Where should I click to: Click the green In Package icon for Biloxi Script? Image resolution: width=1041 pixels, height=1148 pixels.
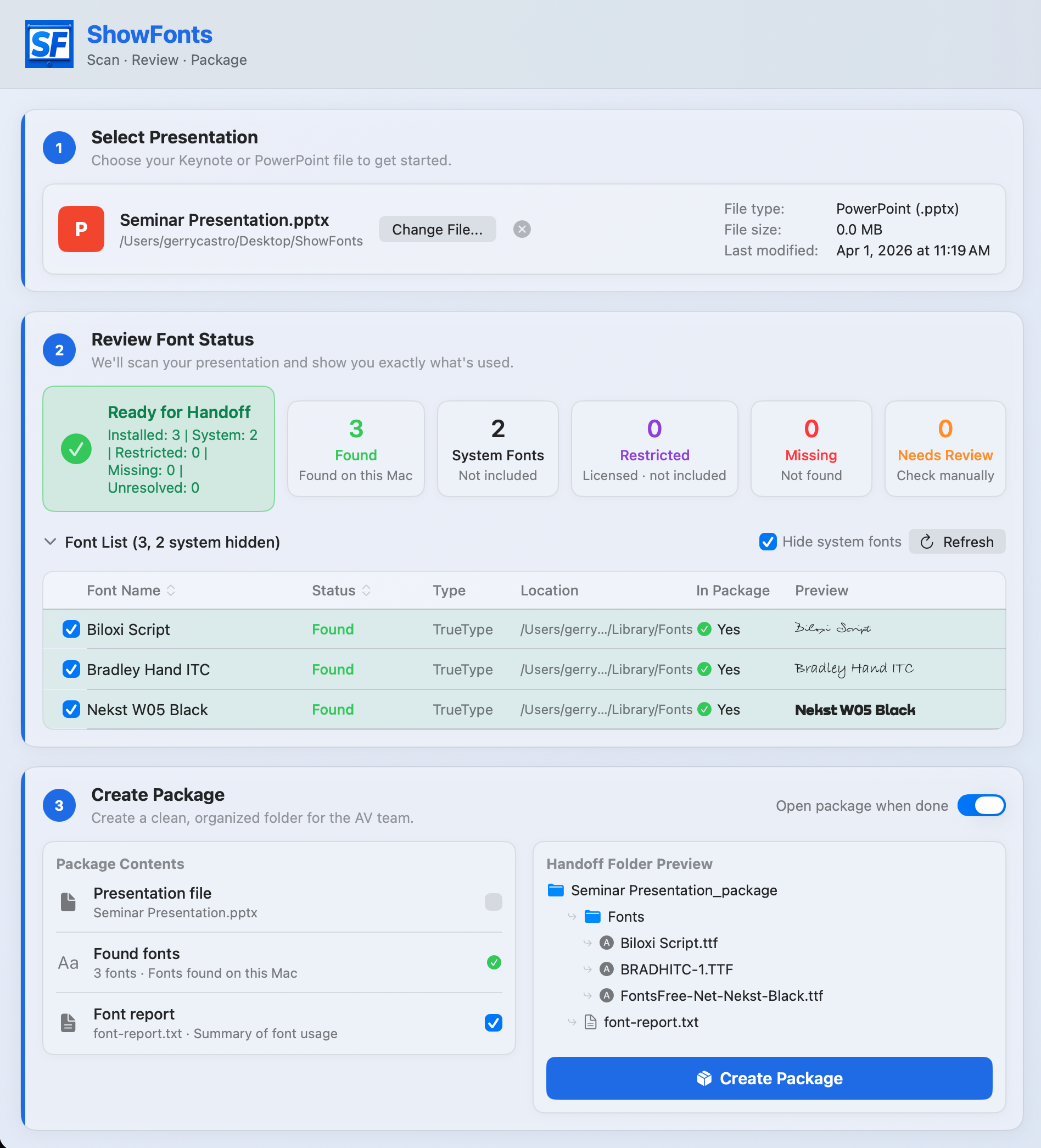(704, 629)
